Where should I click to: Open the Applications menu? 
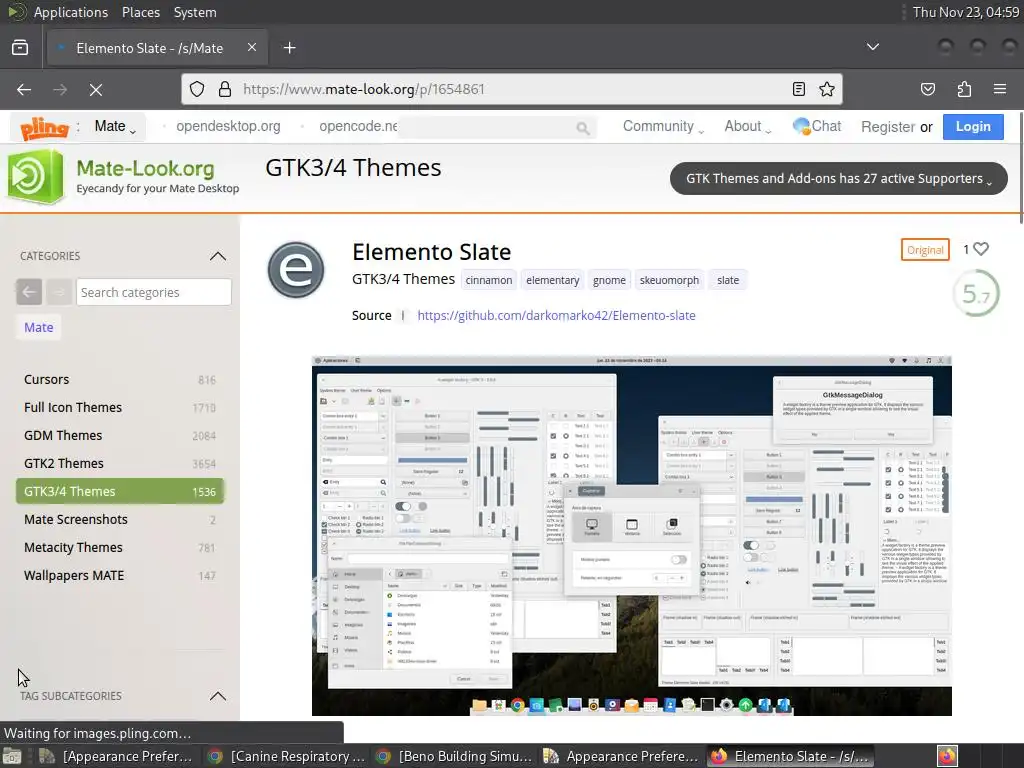71,12
